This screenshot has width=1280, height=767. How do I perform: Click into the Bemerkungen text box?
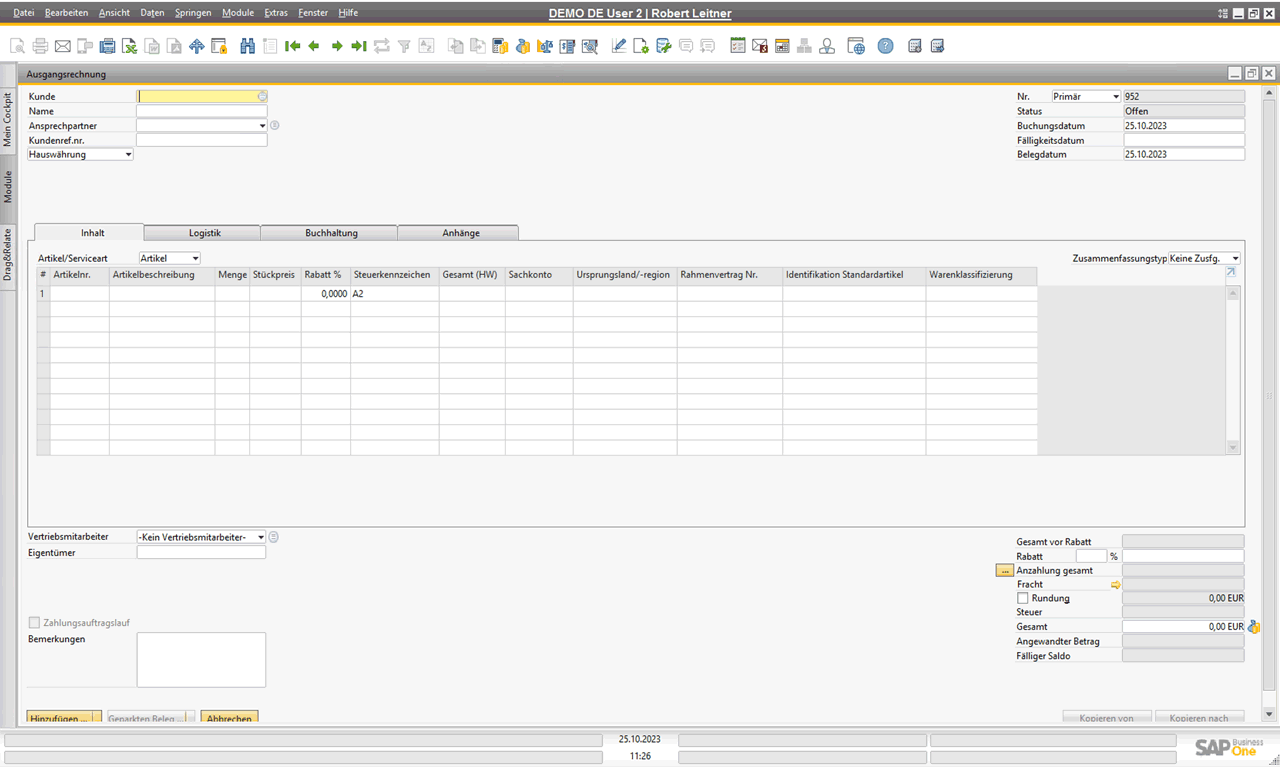(201, 660)
